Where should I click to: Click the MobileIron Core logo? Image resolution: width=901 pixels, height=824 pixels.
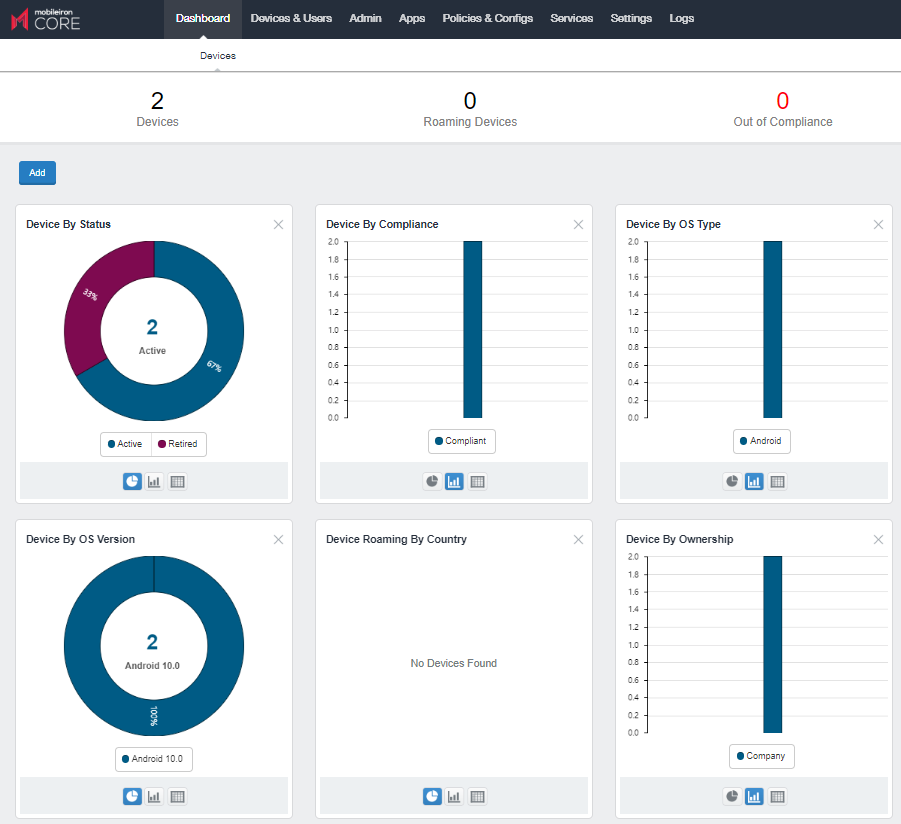(x=45, y=19)
